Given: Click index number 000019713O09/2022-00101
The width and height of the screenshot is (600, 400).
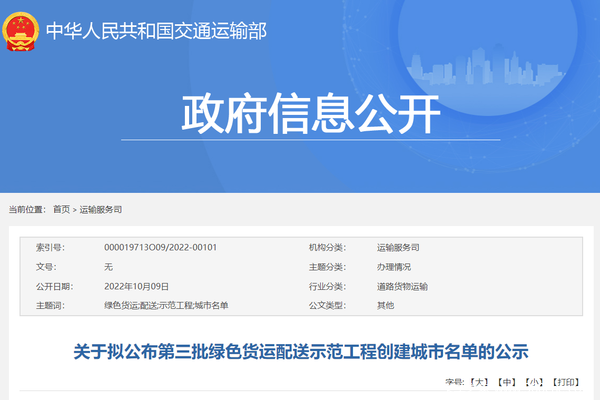Looking at the screenshot, I should [x=160, y=247].
